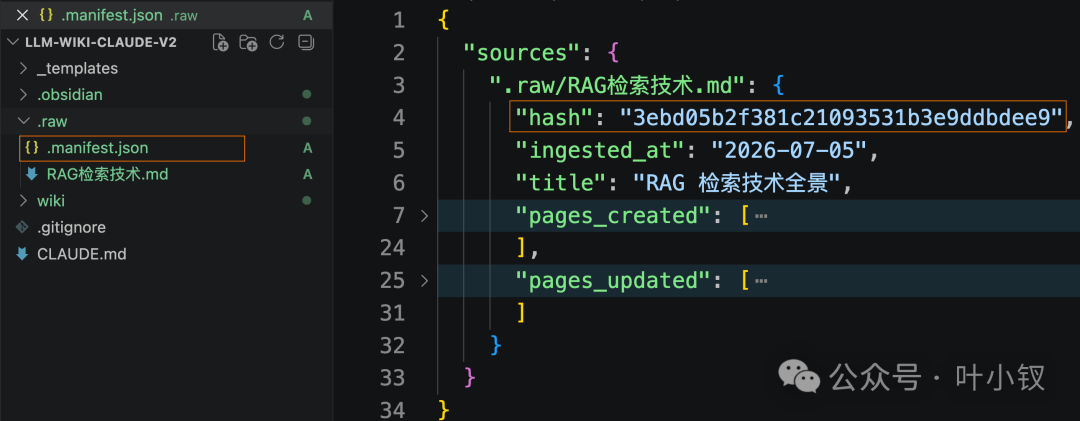
Task: Click the markdown arrow icon beside CLAUDE.md
Action: 22,254
